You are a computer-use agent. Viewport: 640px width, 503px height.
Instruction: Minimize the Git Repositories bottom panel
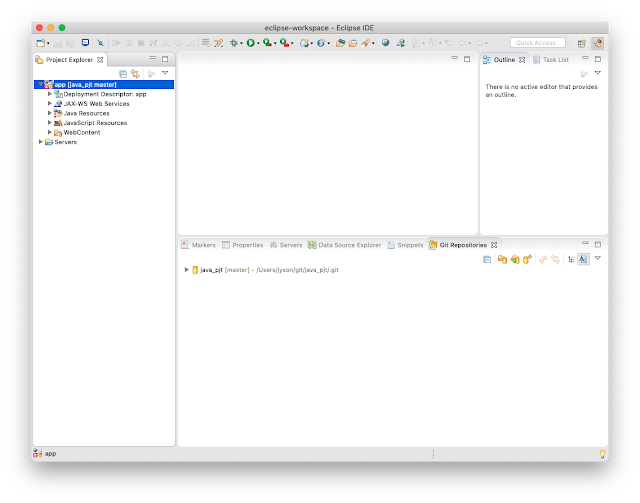pyautogui.click(x=585, y=243)
